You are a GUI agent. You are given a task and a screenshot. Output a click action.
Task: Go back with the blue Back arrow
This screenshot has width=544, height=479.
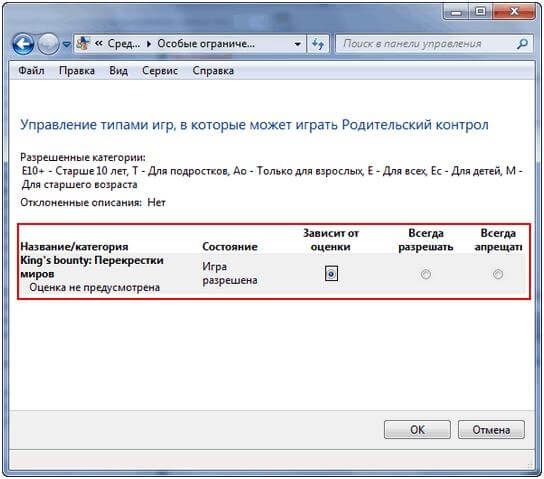23,44
